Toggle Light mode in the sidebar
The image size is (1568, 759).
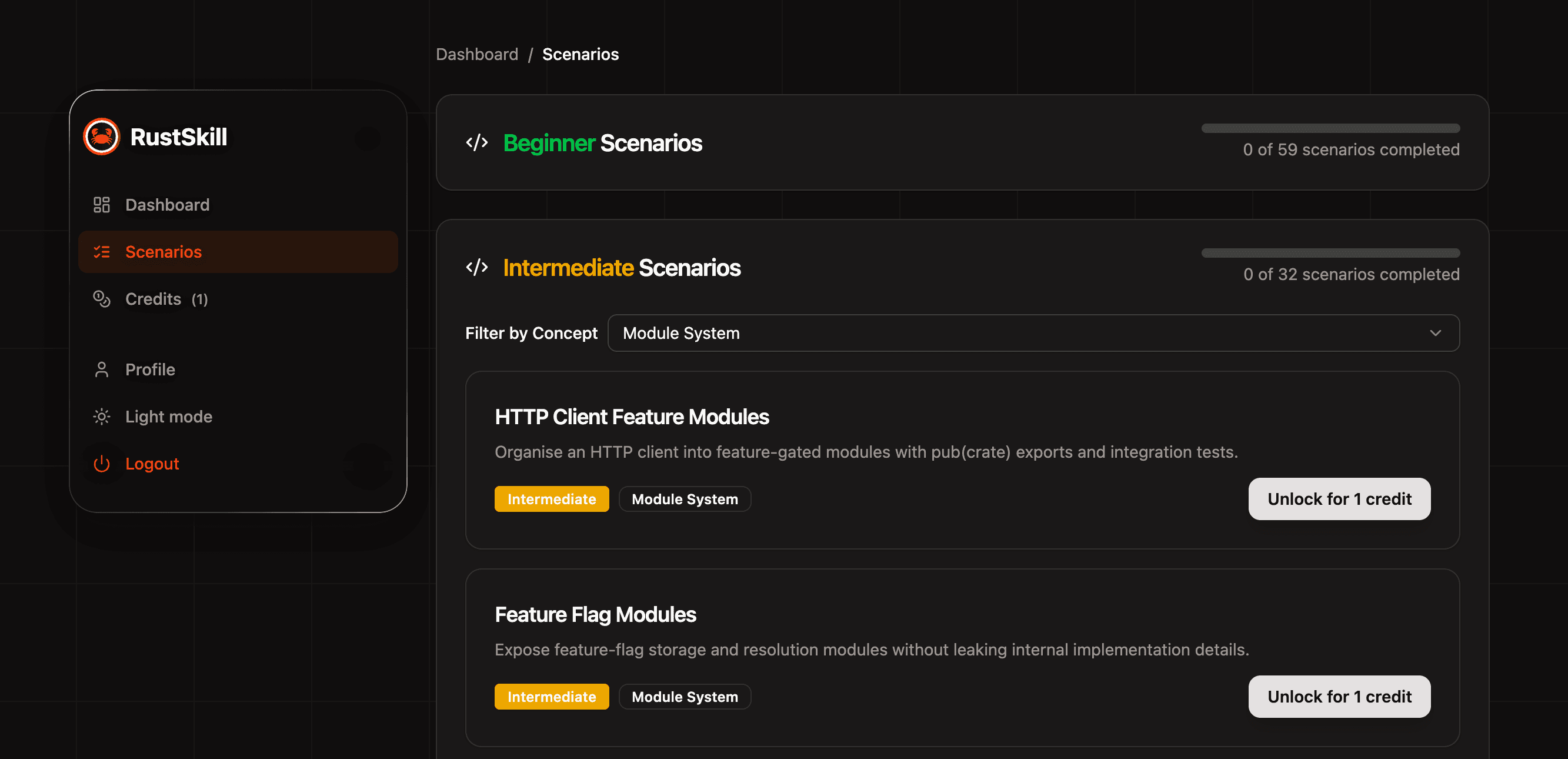point(169,416)
